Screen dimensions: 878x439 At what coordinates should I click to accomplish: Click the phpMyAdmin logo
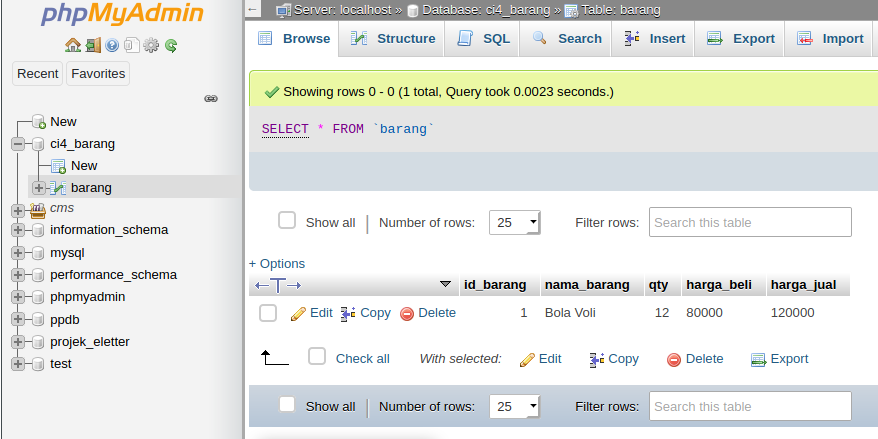click(x=122, y=13)
